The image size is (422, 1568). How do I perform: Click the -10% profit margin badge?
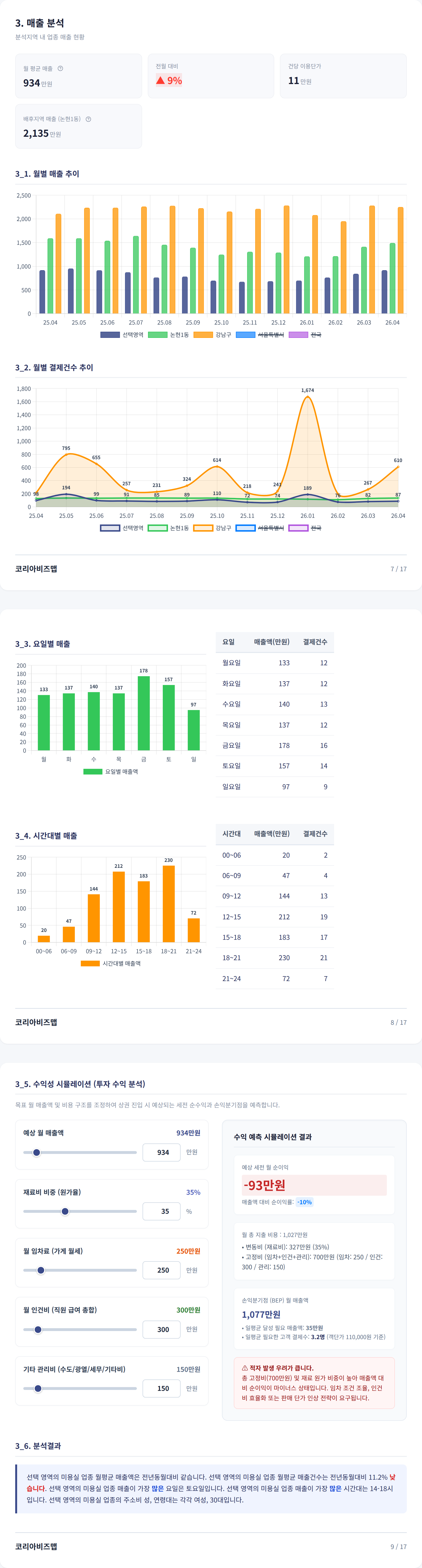[x=304, y=1202]
